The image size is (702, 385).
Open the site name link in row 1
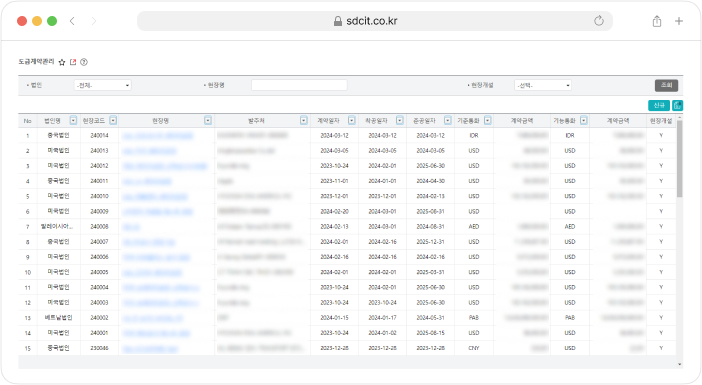158,136
